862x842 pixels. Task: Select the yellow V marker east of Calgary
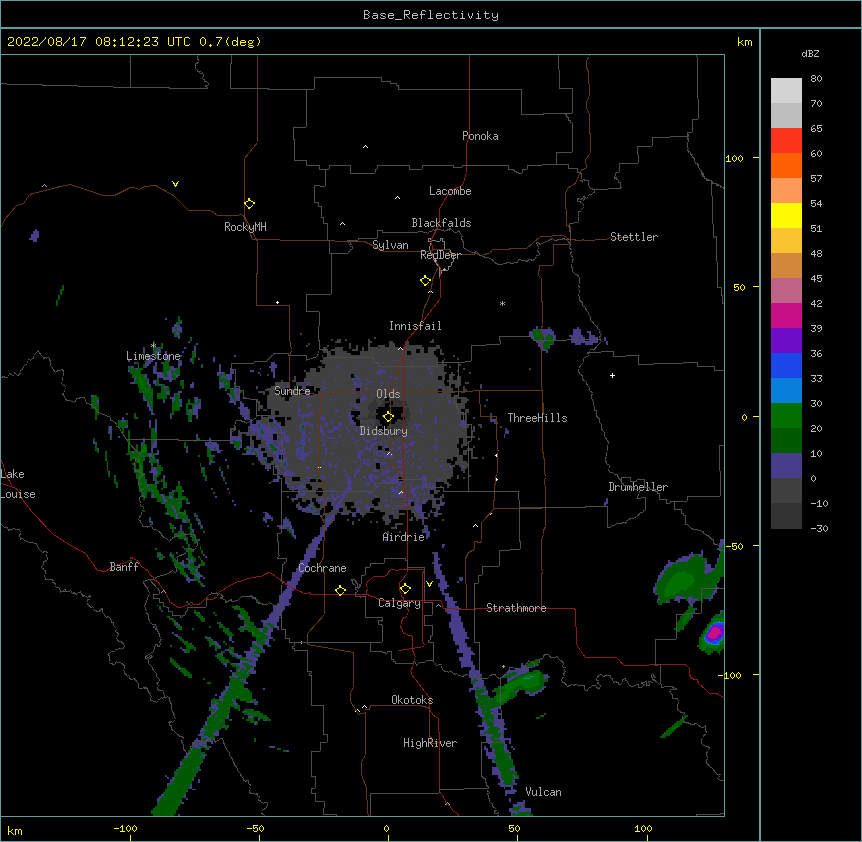(429, 584)
